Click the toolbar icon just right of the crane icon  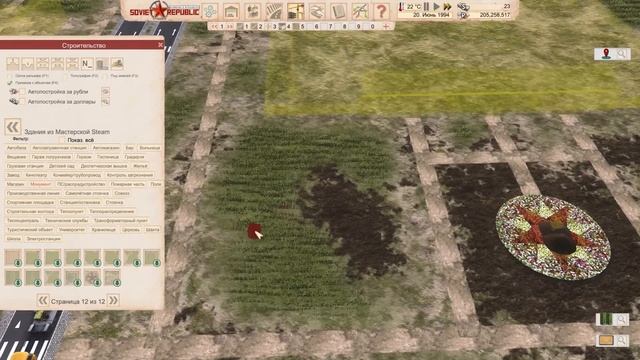(x=317, y=11)
